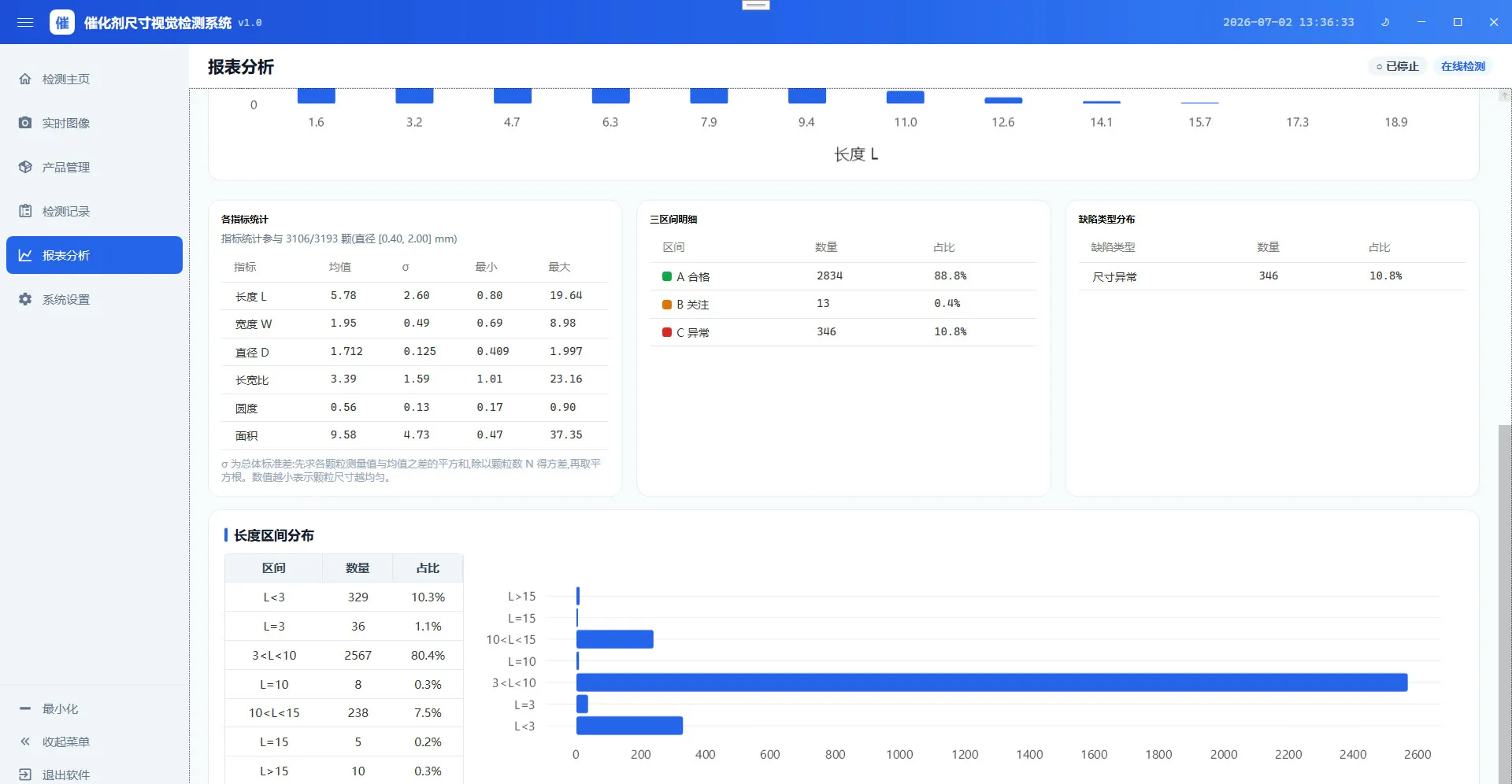Image resolution: width=1512 pixels, height=784 pixels.
Task: Go to 产品管理 section
Action: point(94,167)
